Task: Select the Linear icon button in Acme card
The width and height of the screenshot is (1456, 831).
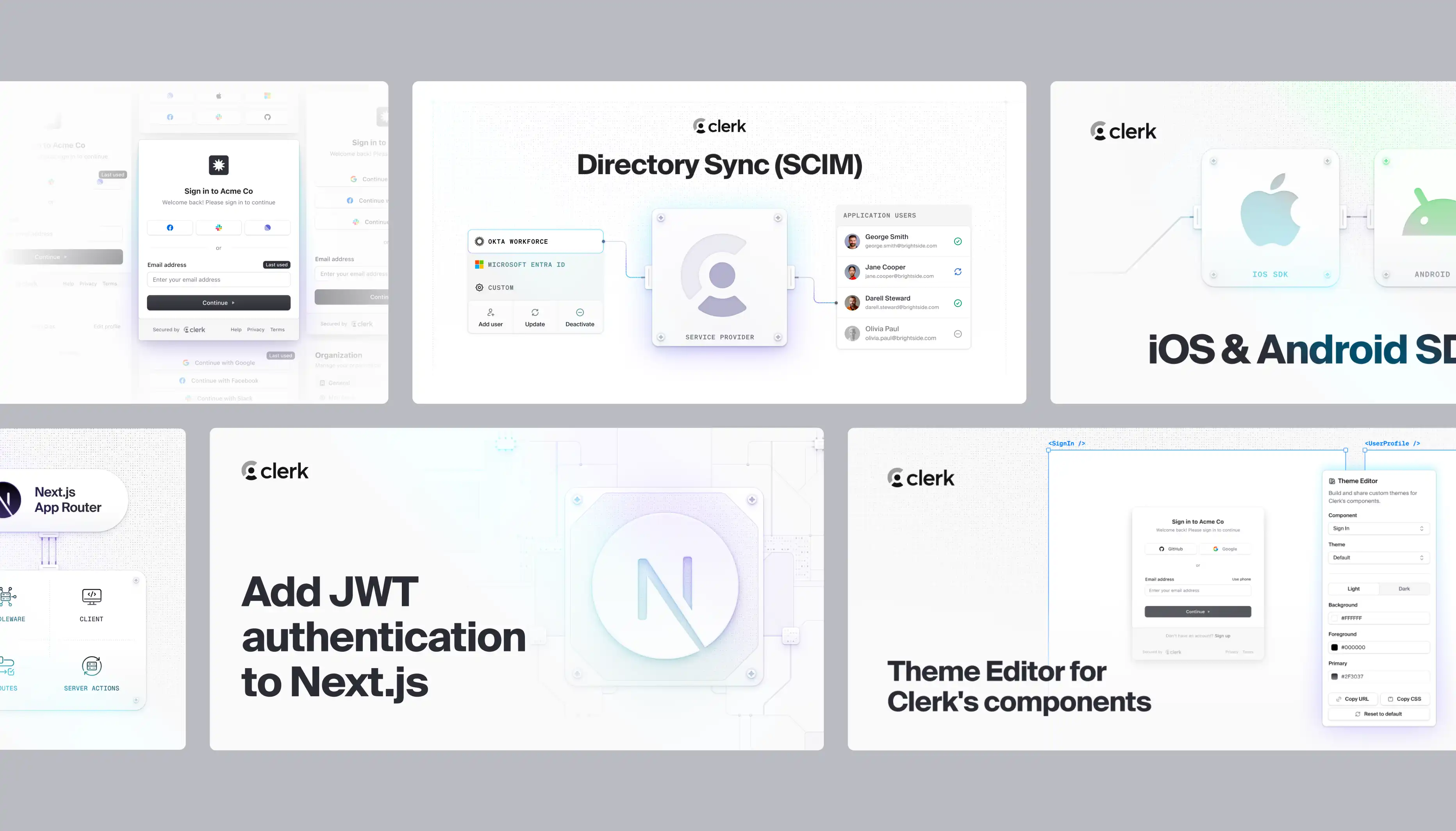Action: (x=268, y=228)
